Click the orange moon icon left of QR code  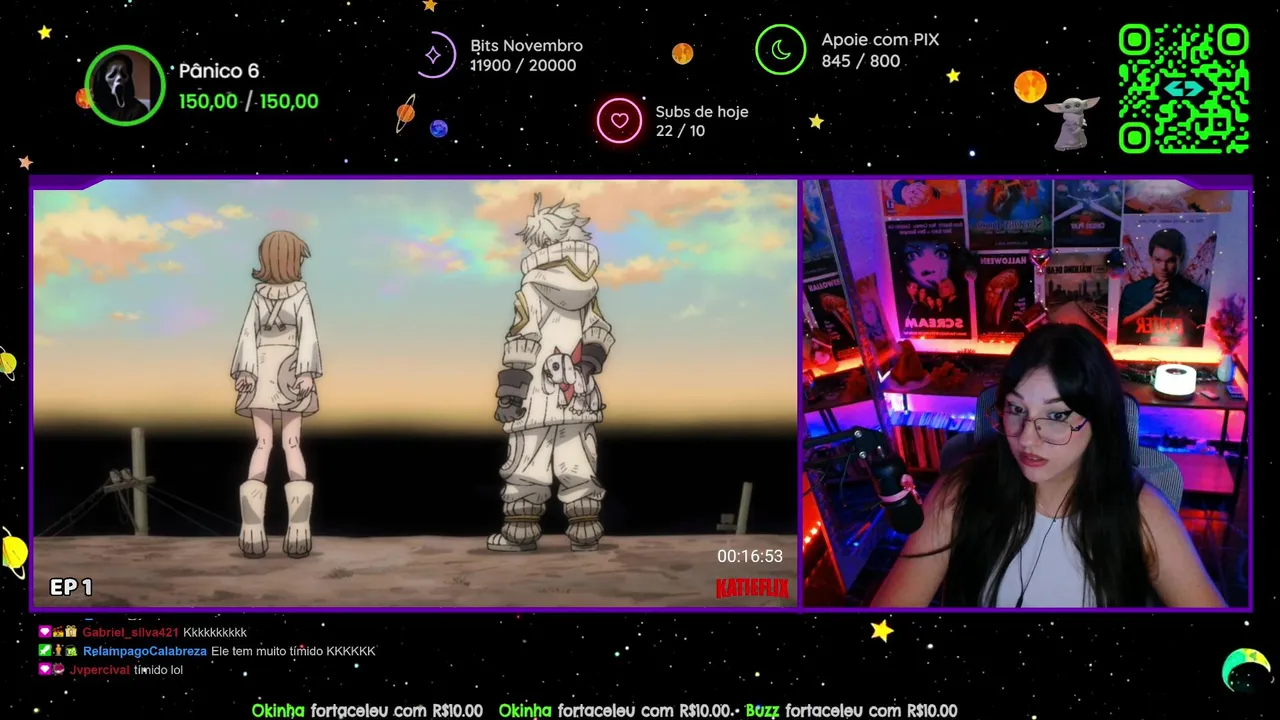point(1030,86)
